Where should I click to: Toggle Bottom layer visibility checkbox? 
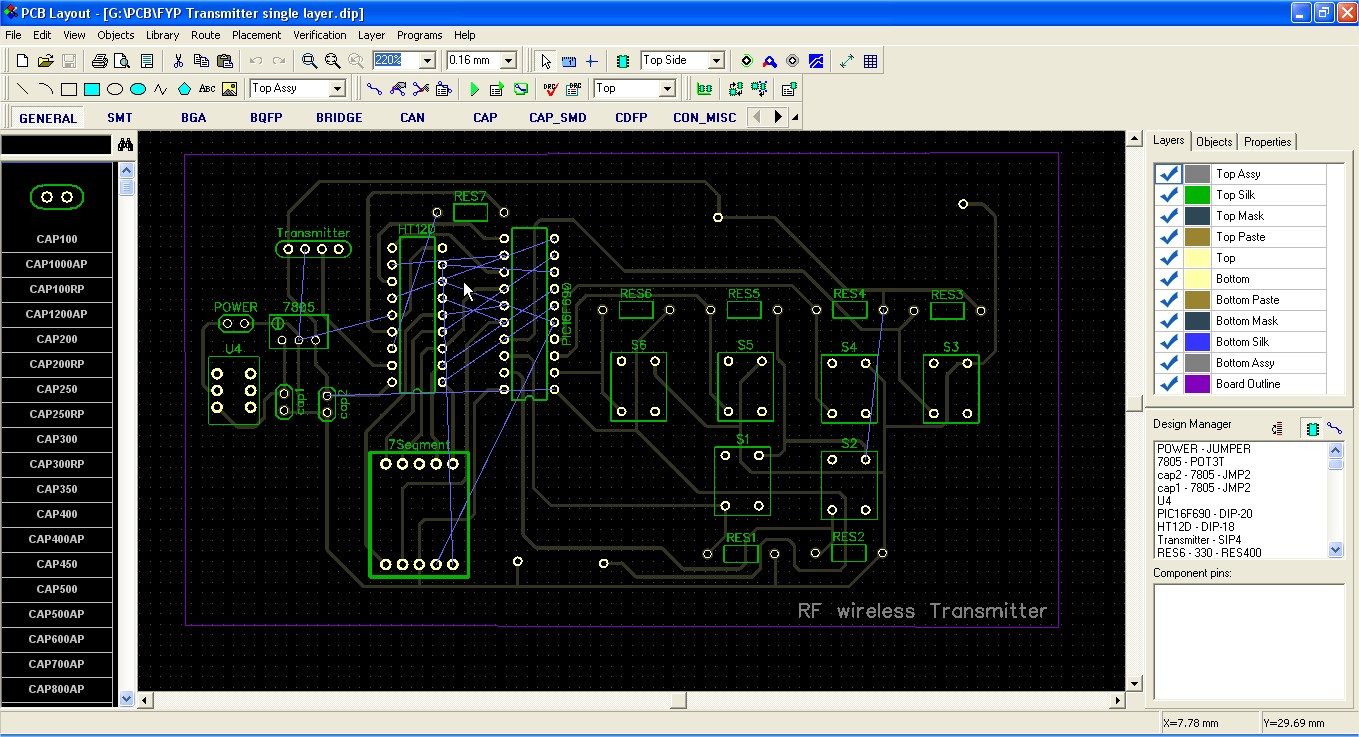1168,279
